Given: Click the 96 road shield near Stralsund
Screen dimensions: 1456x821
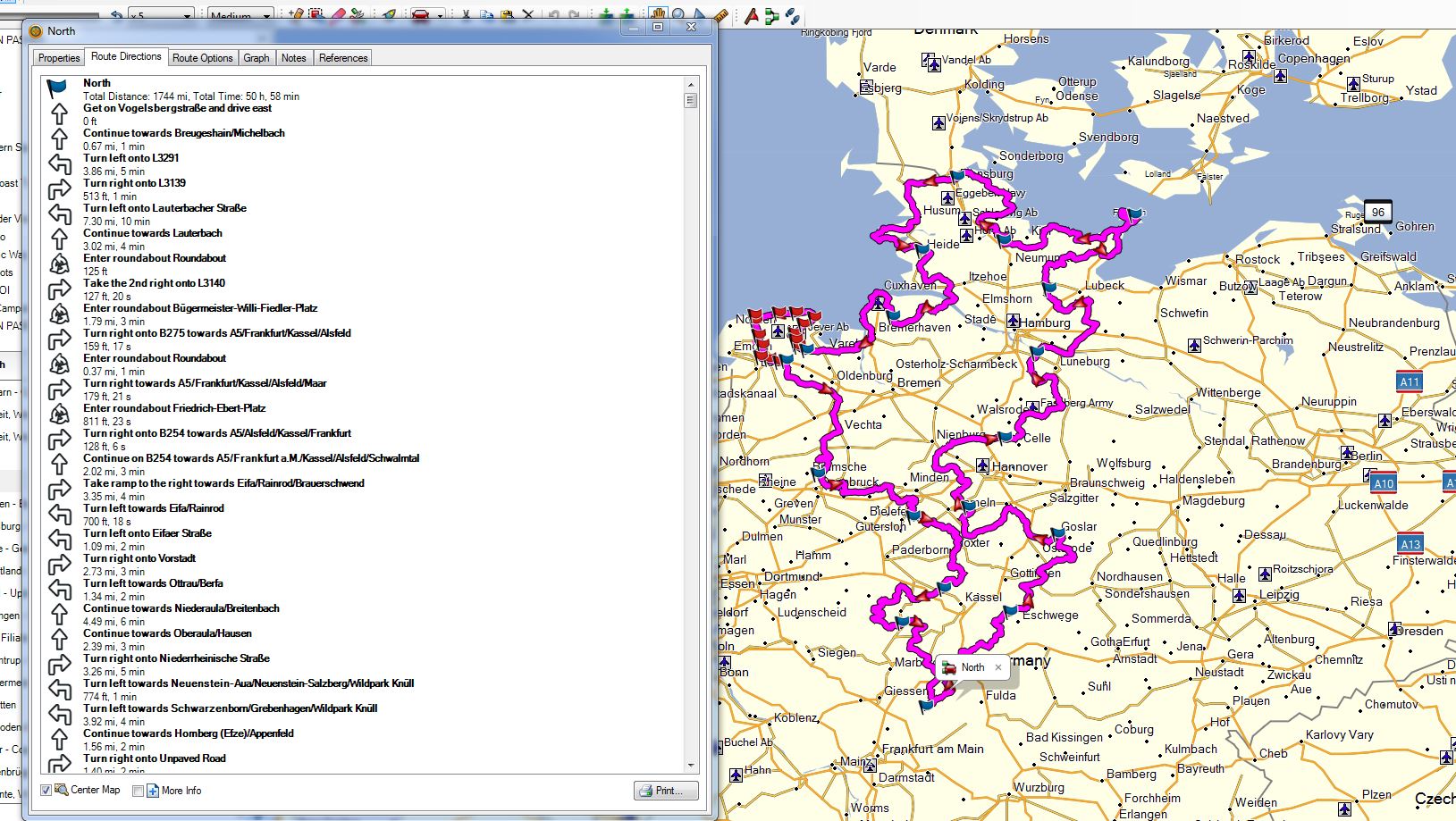Looking at the screenshot, I should [1378, 212].
